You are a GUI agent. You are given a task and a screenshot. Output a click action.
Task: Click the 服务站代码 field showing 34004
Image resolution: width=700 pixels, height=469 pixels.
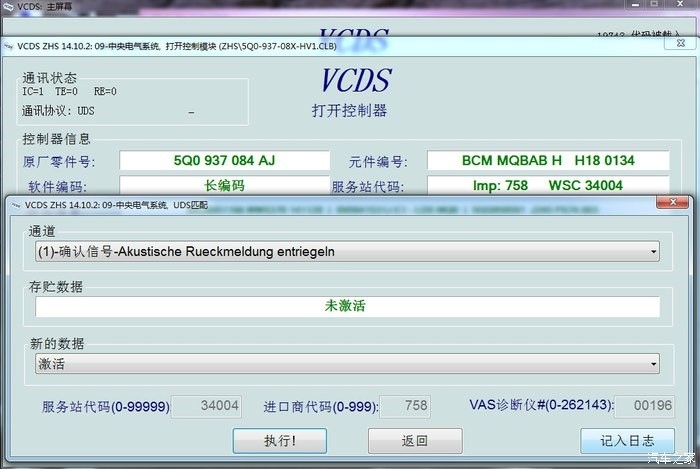(x=207, y=406)
